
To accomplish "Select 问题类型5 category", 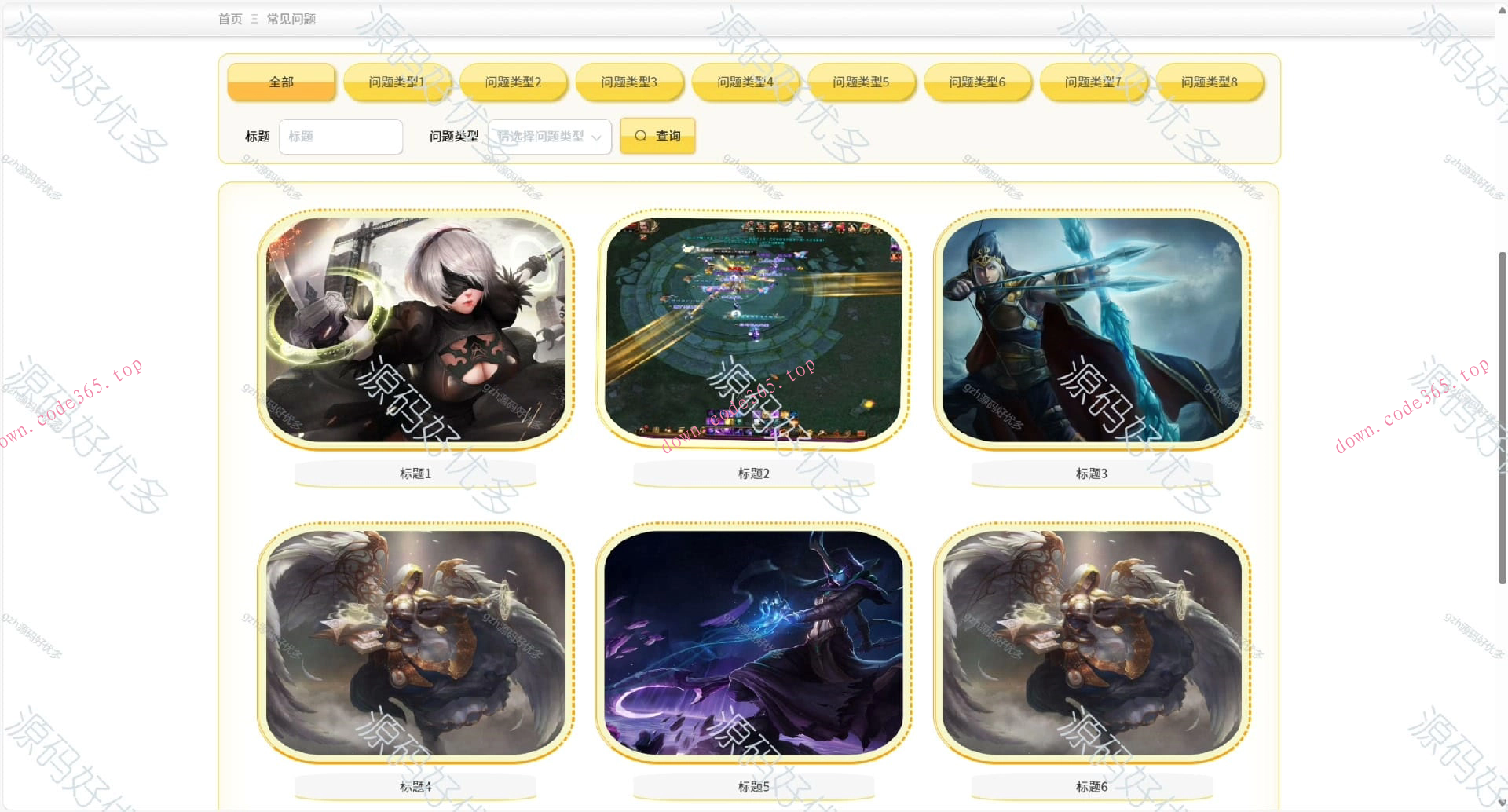I will 861,82.
